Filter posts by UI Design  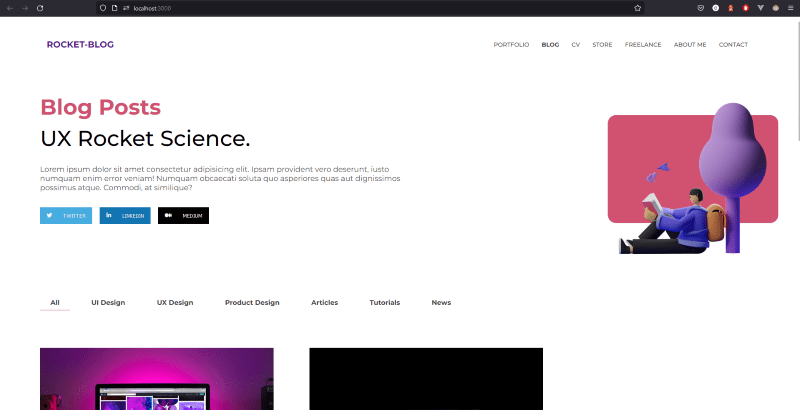point(108,302)
